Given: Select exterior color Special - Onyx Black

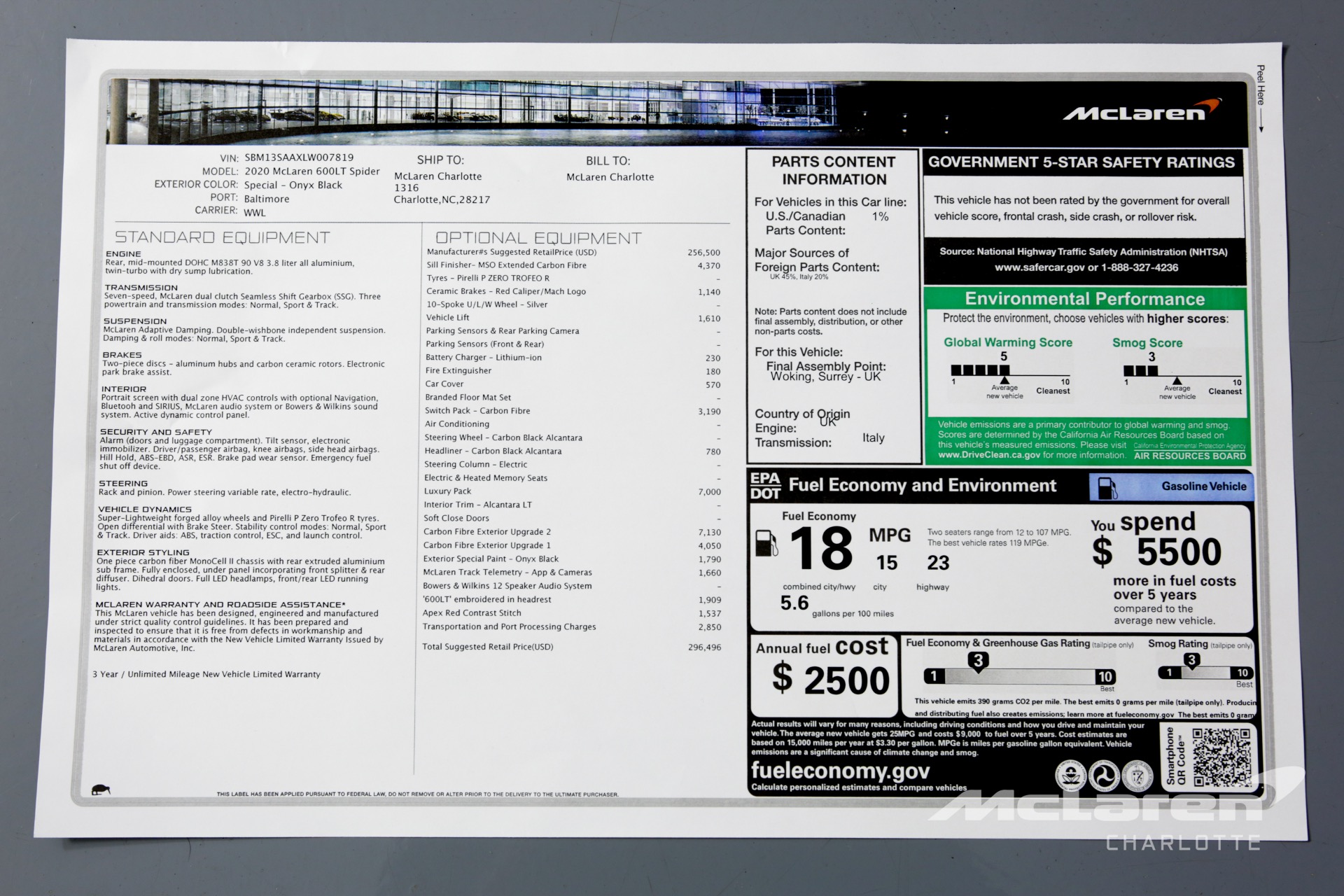Looking at the screenshot, I should coord(293,185).
